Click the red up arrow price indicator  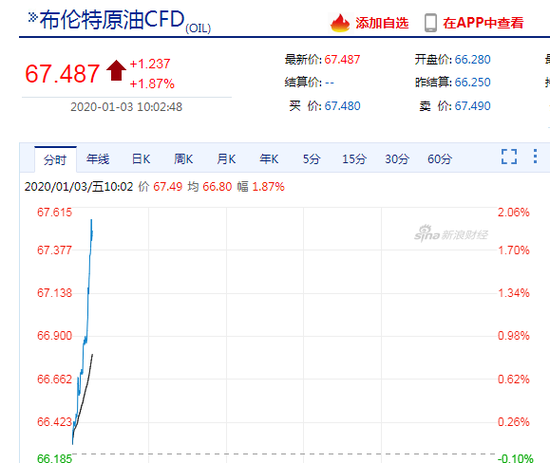click(x=116, y=71)
